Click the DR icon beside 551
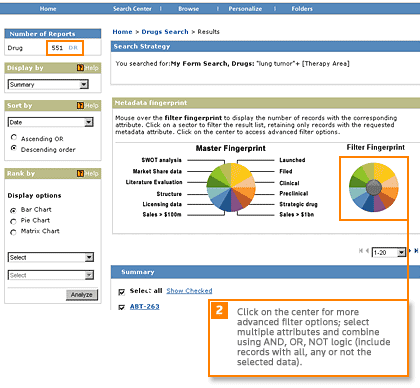Screen dimensions: 420x388 tap(73, 48)
